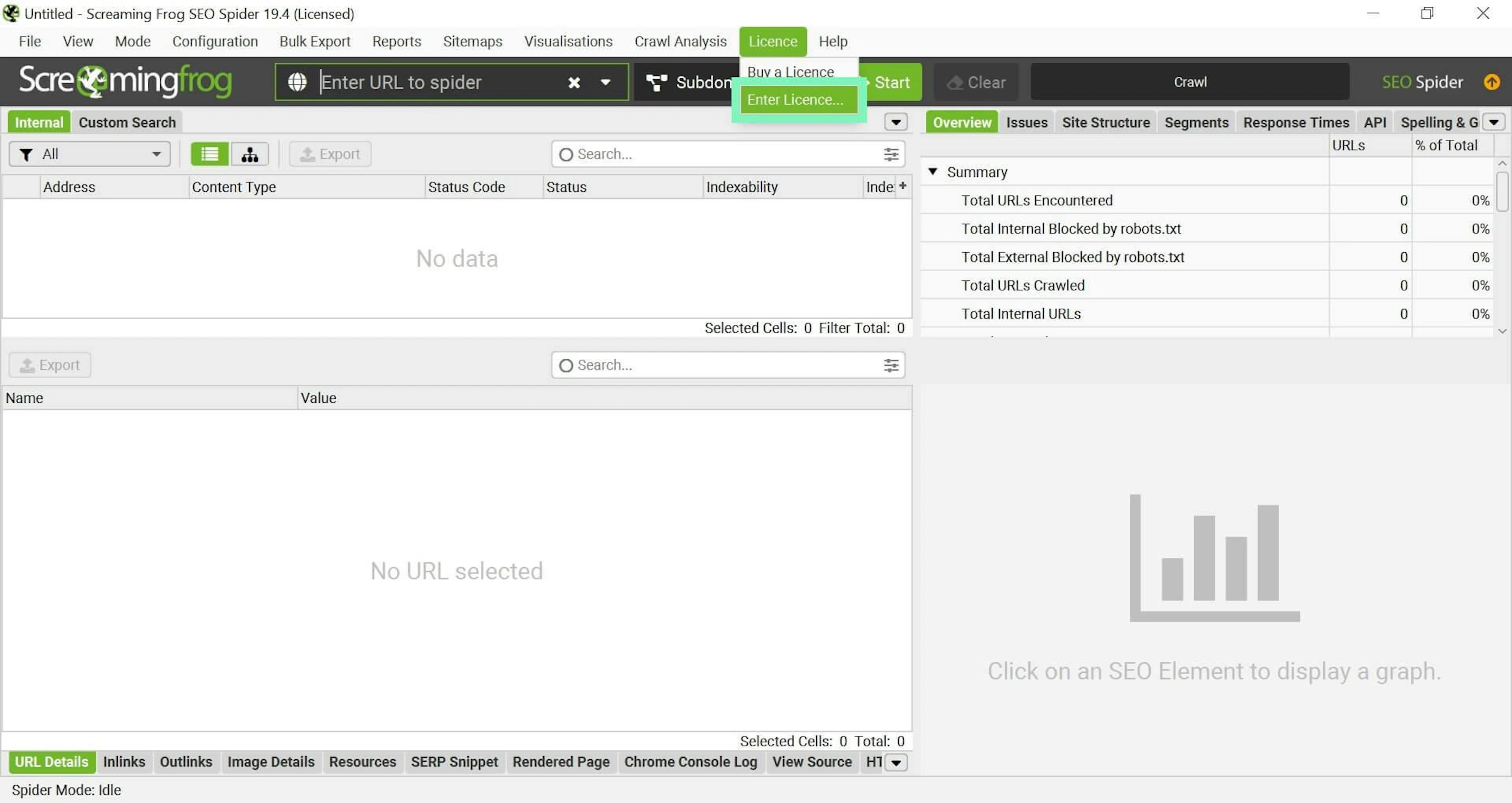The width and height of the screenshot is (1512, 803).
Task: Open upper search filter options icon
Action: pyautogui.click(x=891, y=154)
